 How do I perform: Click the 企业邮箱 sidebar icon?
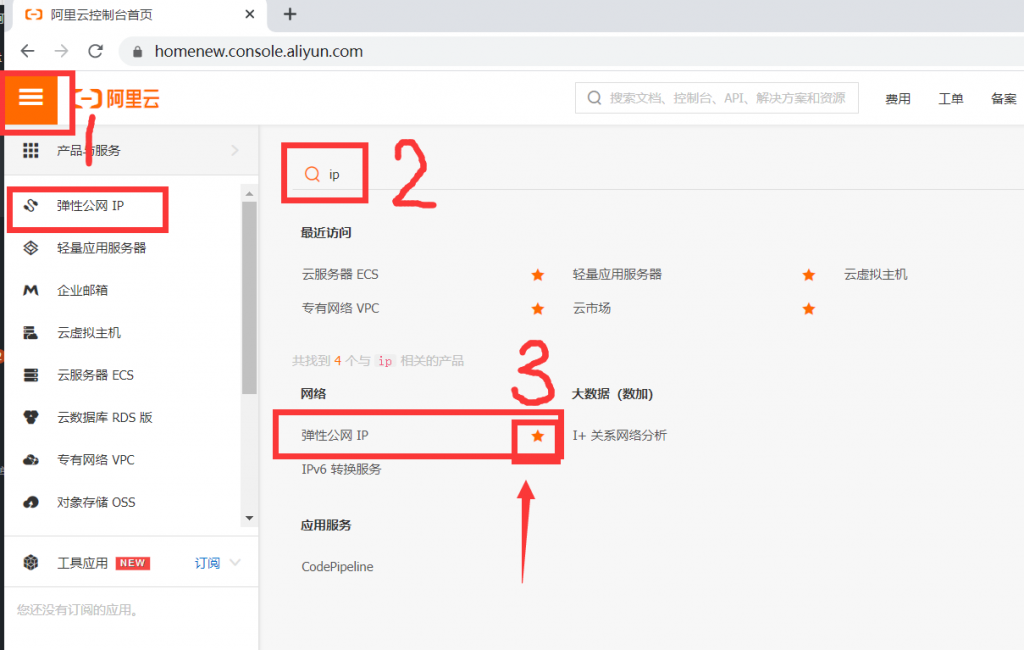31,291
